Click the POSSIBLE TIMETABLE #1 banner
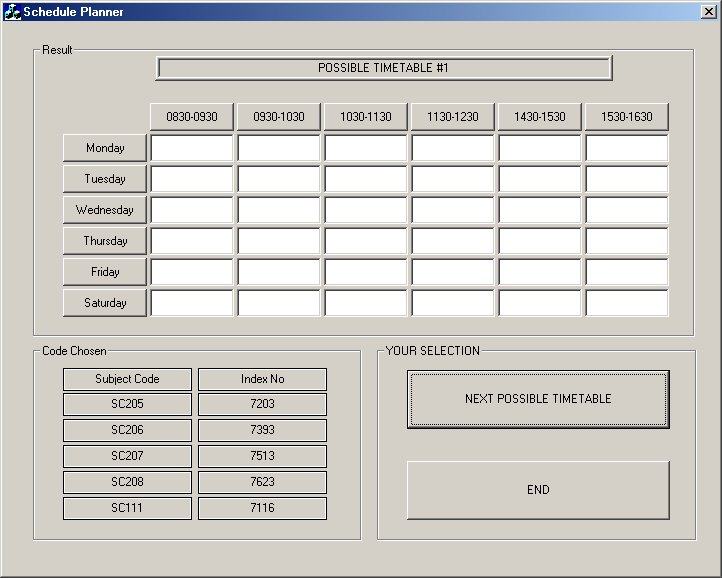Image resolution: width=722 pixels, height=578 pixels. click(x=383, y=68)
